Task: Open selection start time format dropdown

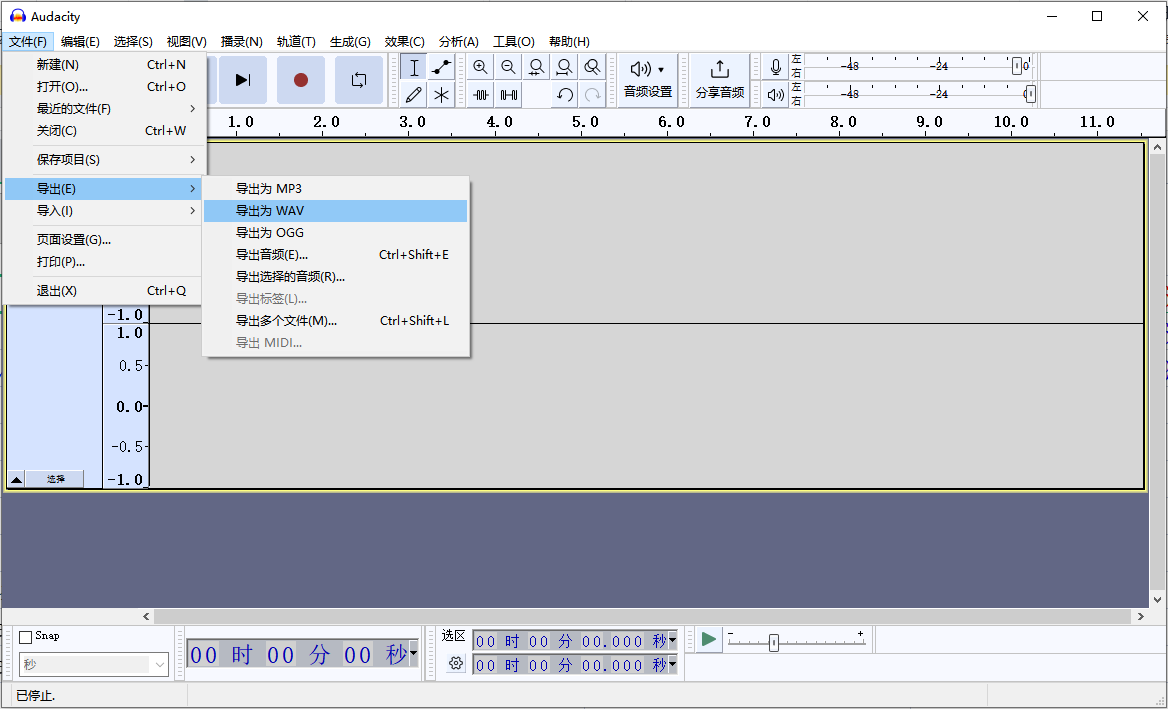Action: coord(673,640)
